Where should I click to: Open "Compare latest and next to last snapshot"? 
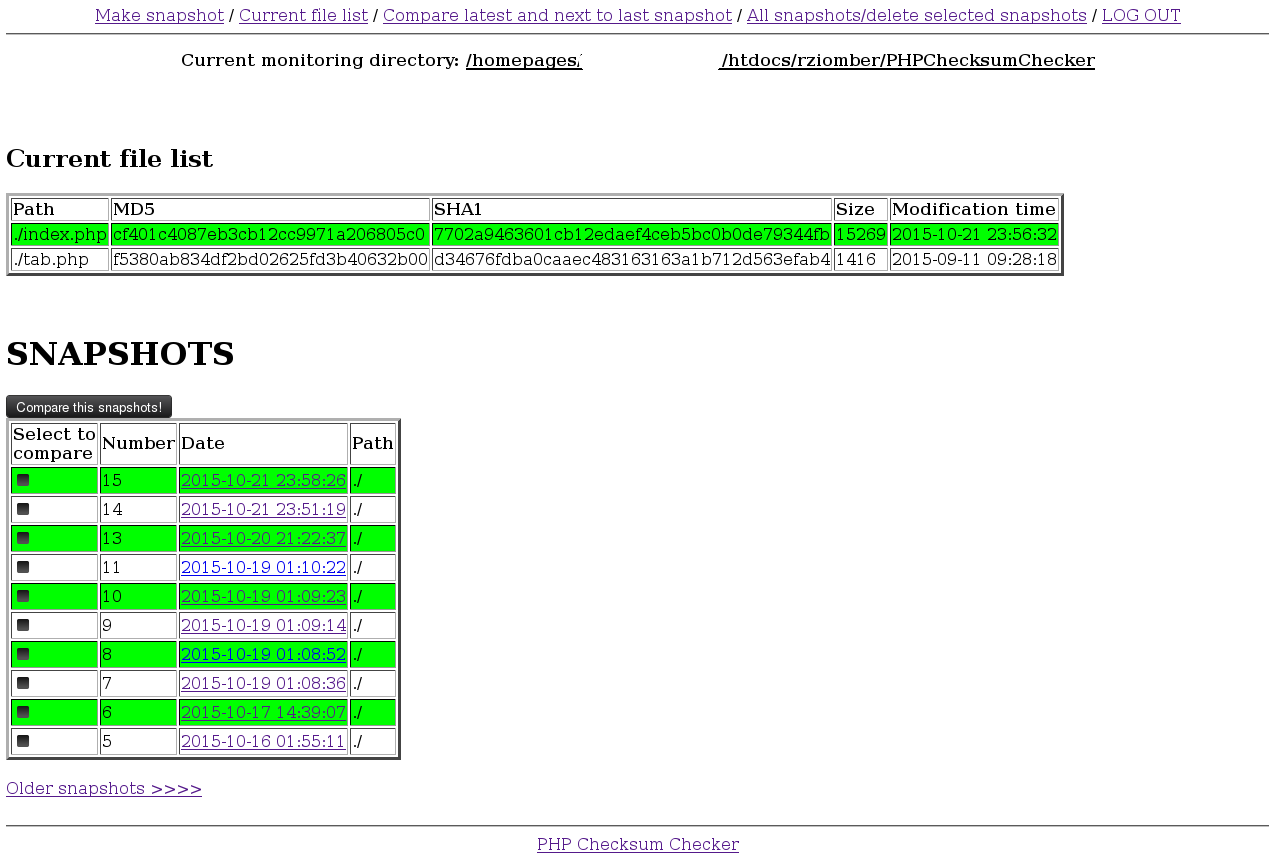(557, 15)
